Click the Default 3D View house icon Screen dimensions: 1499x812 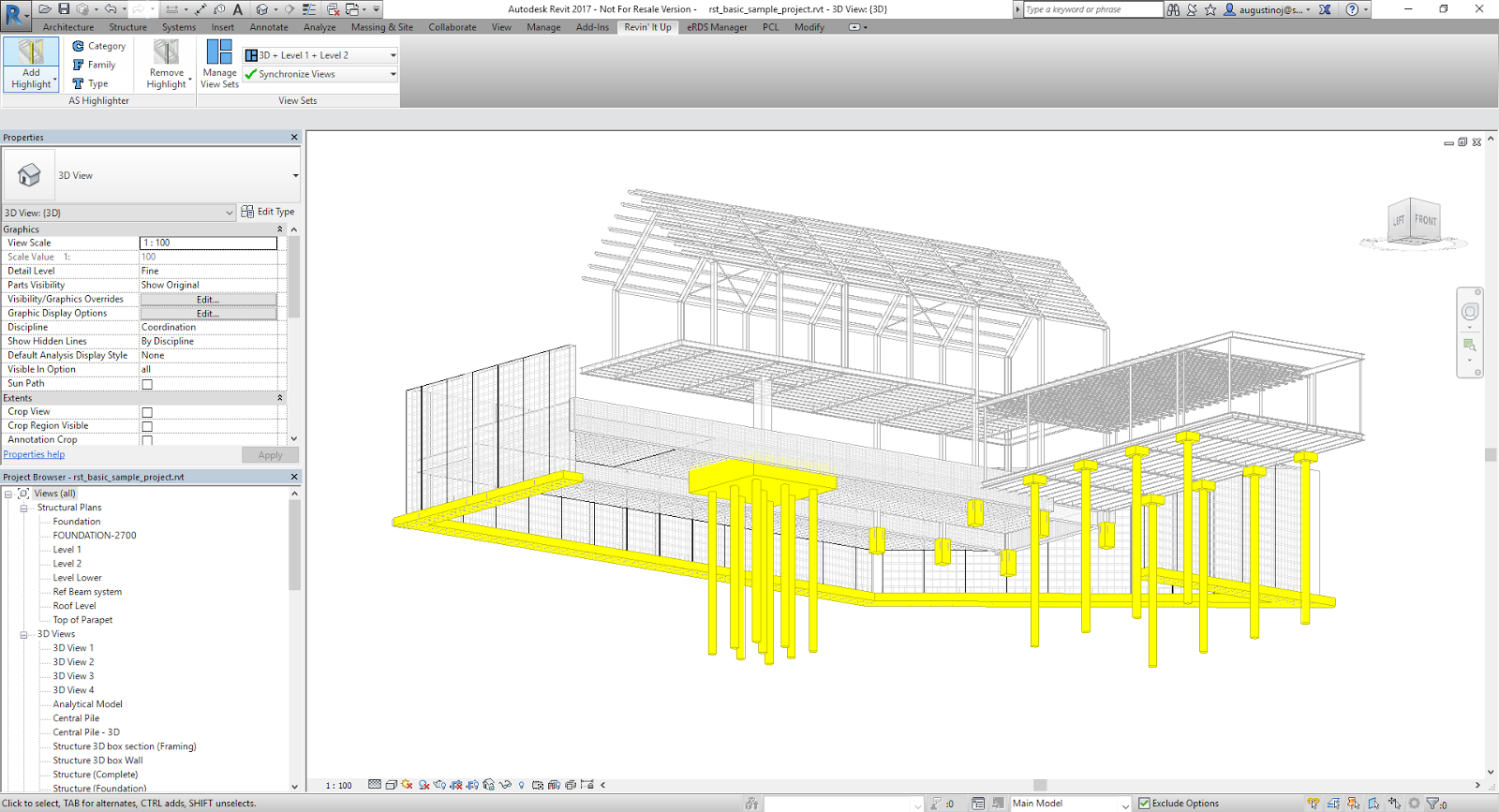261,9
